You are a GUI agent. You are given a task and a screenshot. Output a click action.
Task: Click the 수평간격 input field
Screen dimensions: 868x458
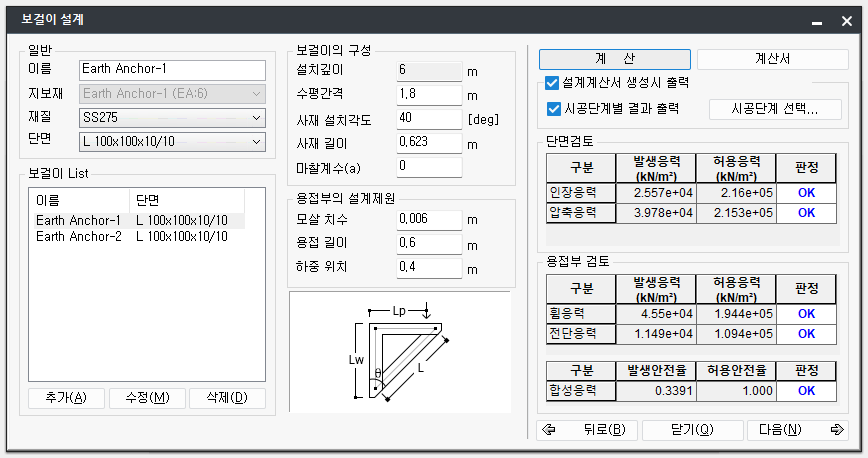pos(428,95)
